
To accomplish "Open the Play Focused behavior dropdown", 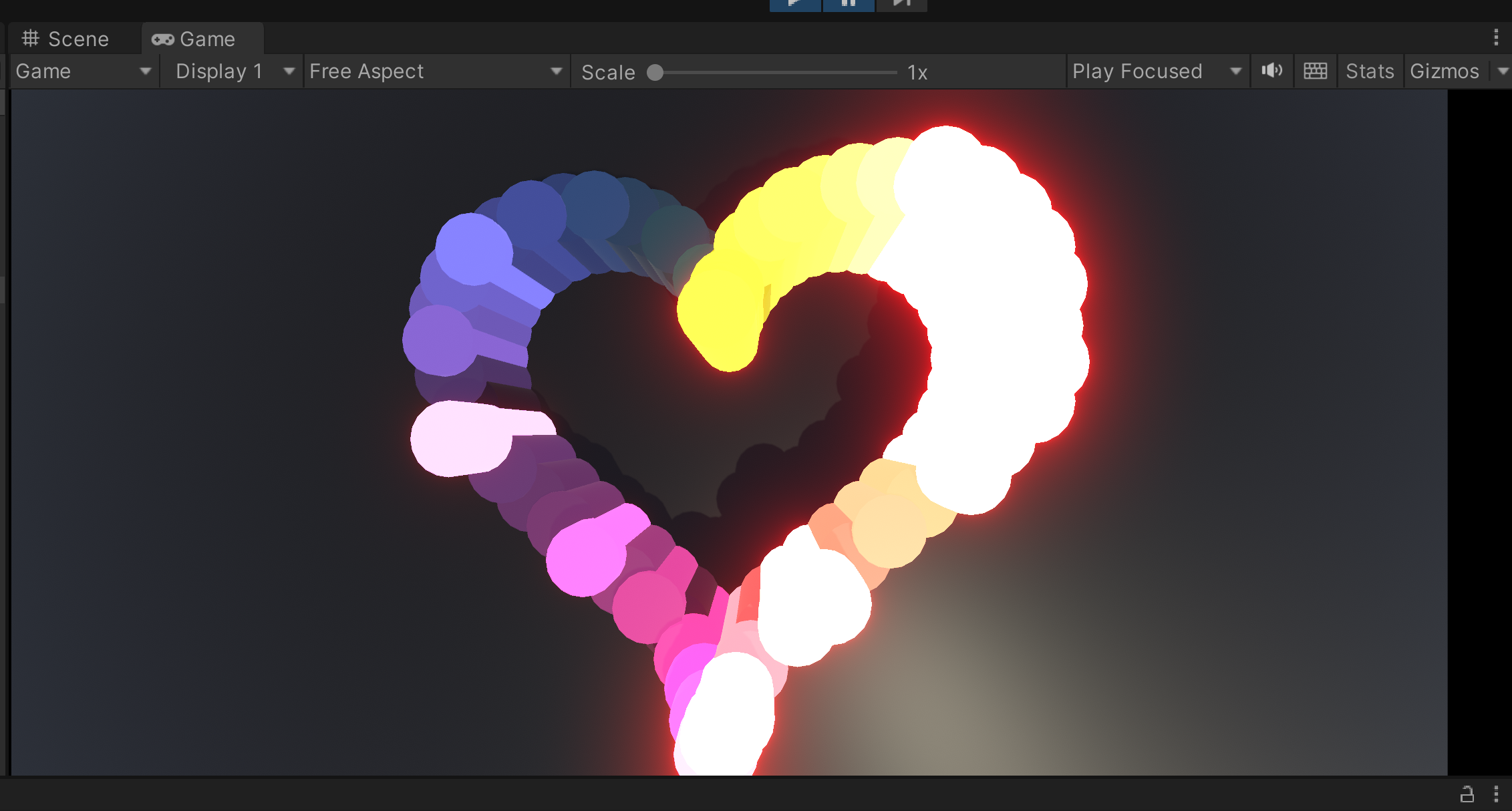I will pos(1157,71).
